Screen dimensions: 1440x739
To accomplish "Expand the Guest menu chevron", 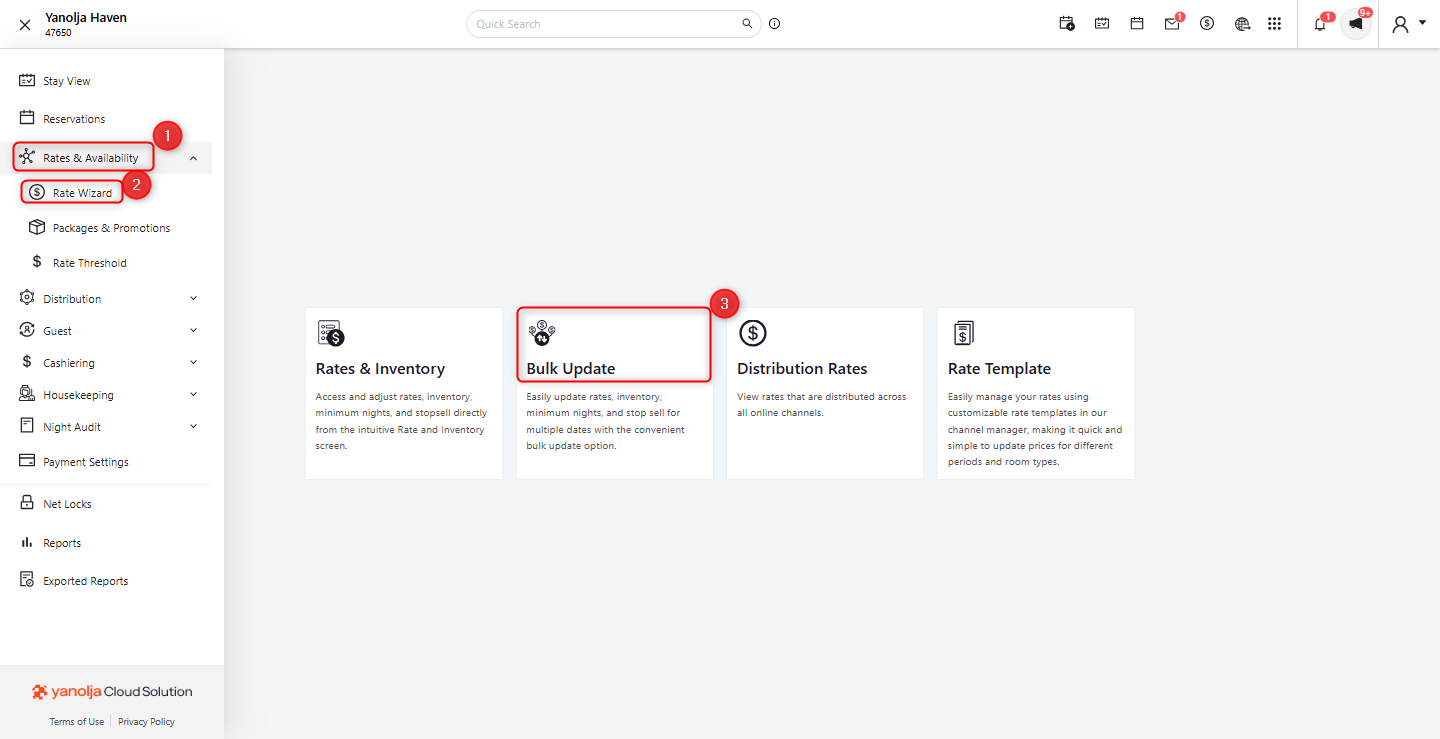I will pos(193,330).
